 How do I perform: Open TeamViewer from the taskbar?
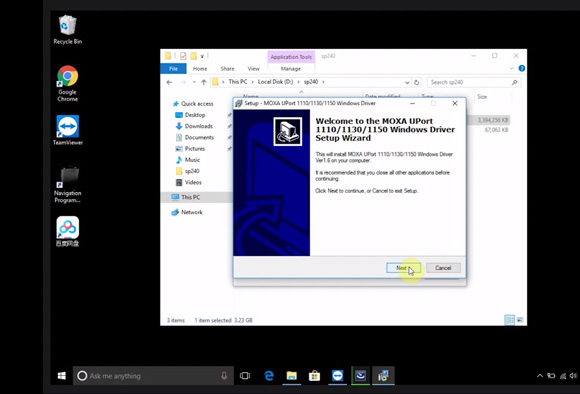[x=337, y=376]
